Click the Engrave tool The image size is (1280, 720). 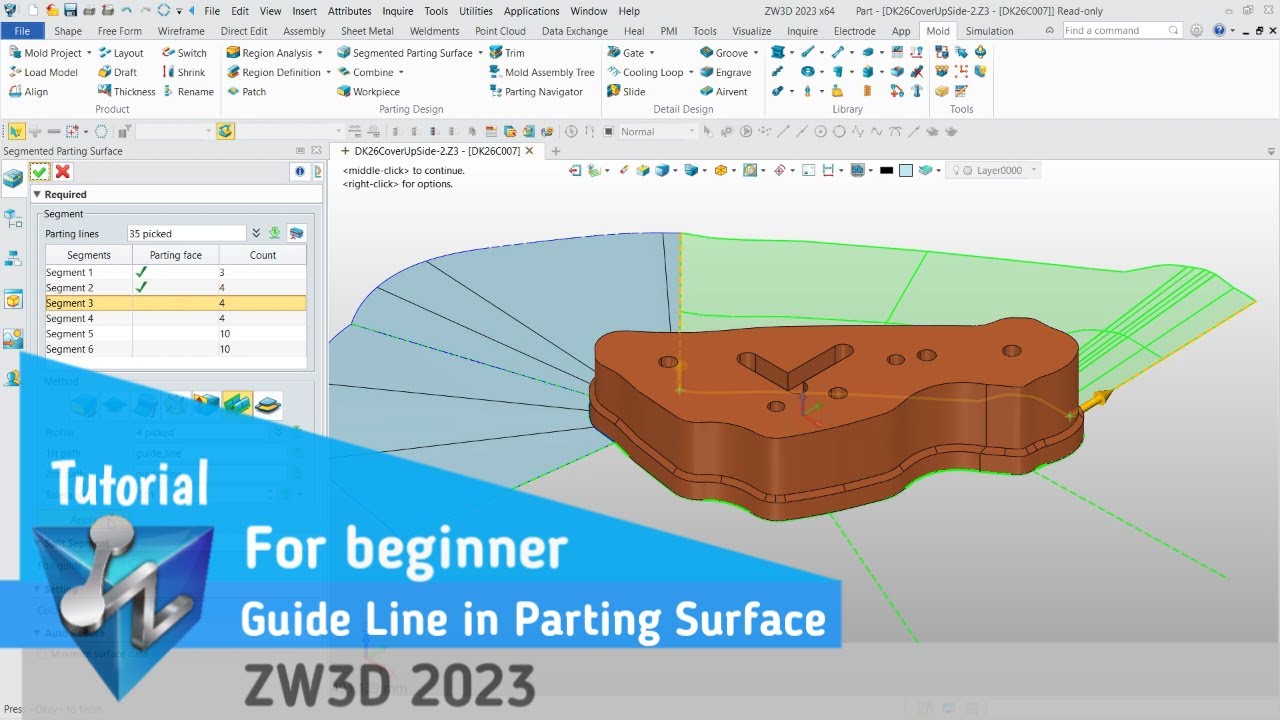coord(725,72)
